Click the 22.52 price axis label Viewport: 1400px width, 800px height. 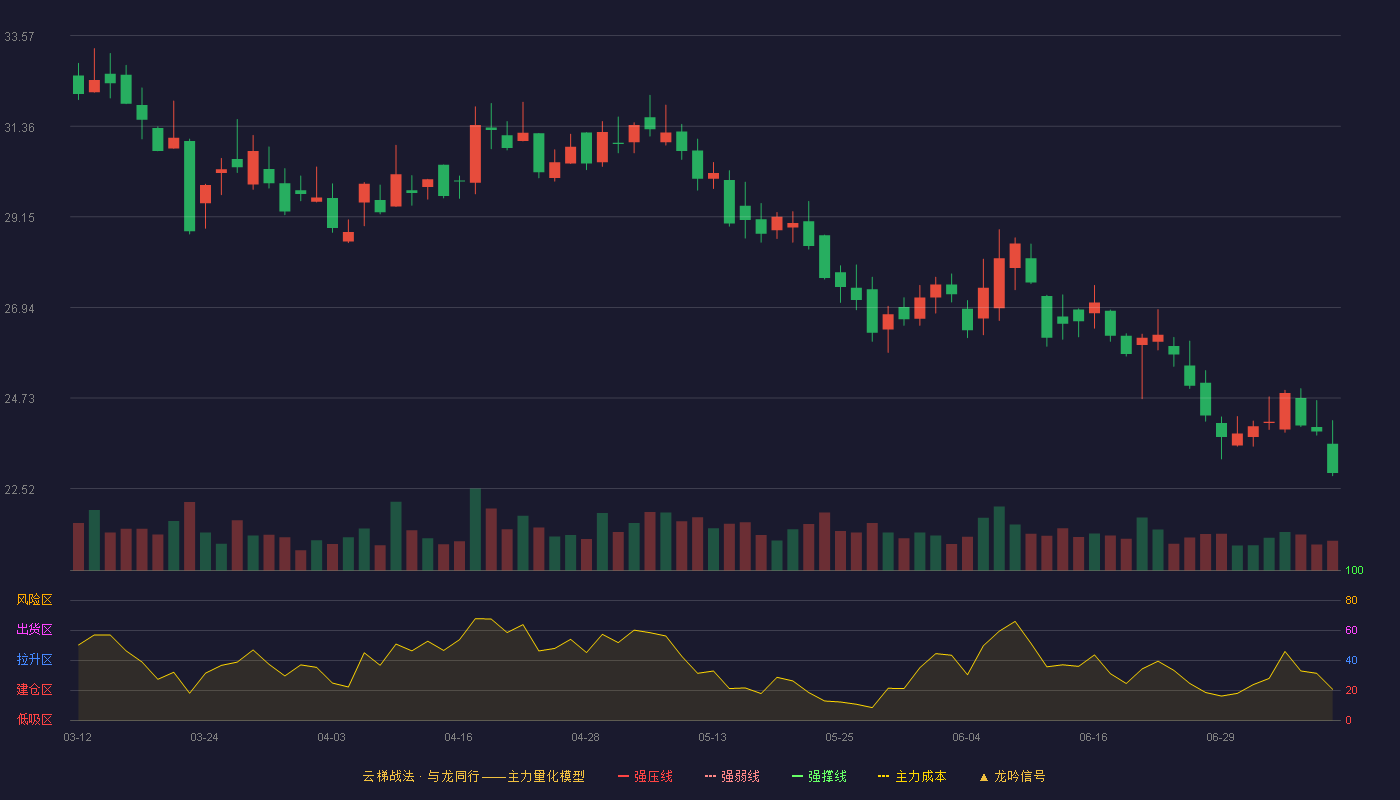[x=19, y=489]
